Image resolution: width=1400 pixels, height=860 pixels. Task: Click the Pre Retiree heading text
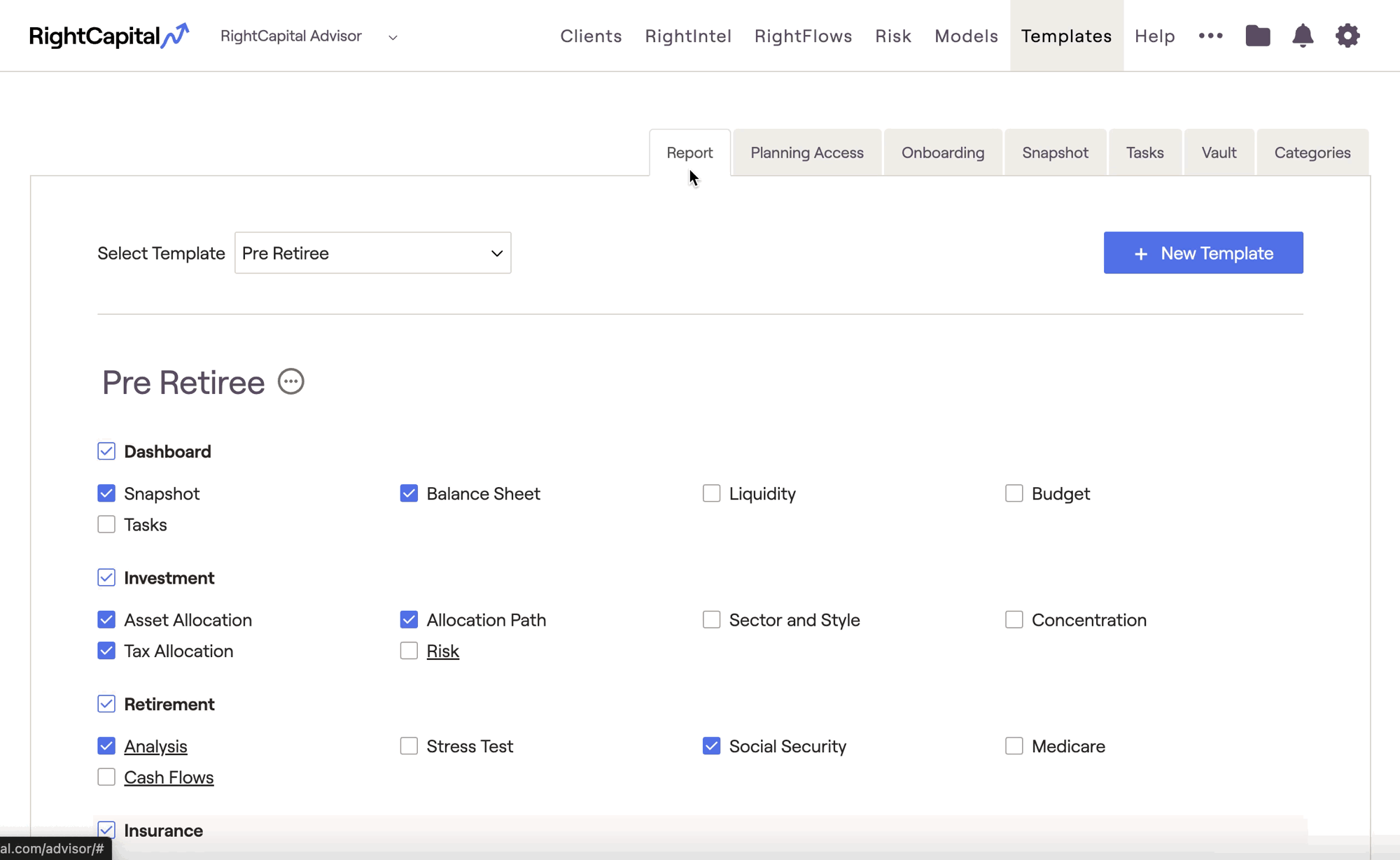click(x=183, y=382)
